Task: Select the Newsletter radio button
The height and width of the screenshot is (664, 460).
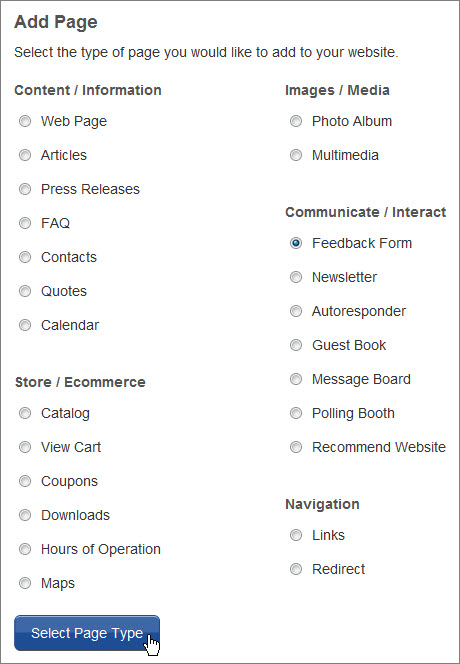Action: tap(296, 277)
